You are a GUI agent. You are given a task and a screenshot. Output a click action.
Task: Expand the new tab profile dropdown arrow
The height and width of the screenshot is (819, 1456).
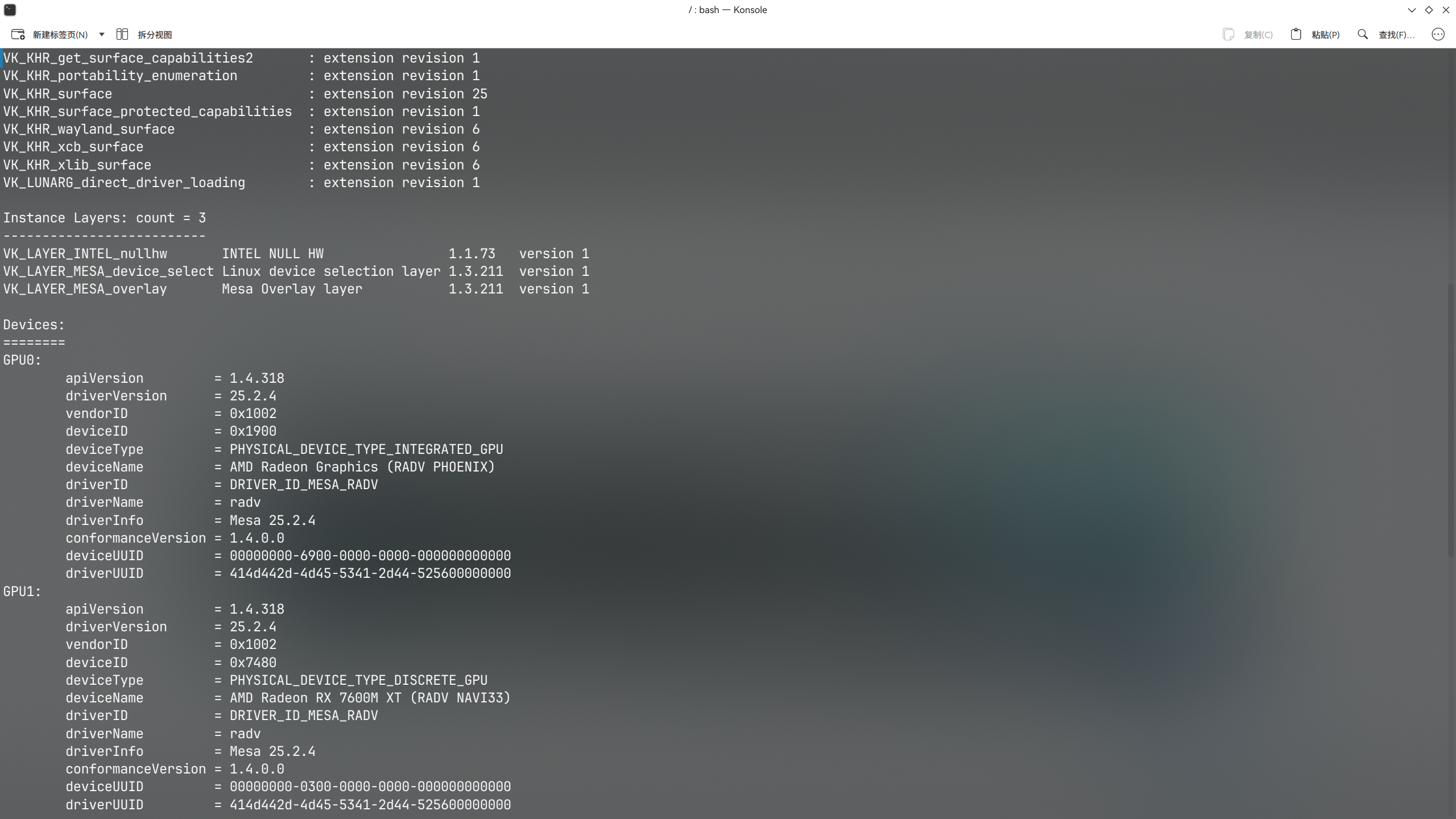click(x=102, y=35)
